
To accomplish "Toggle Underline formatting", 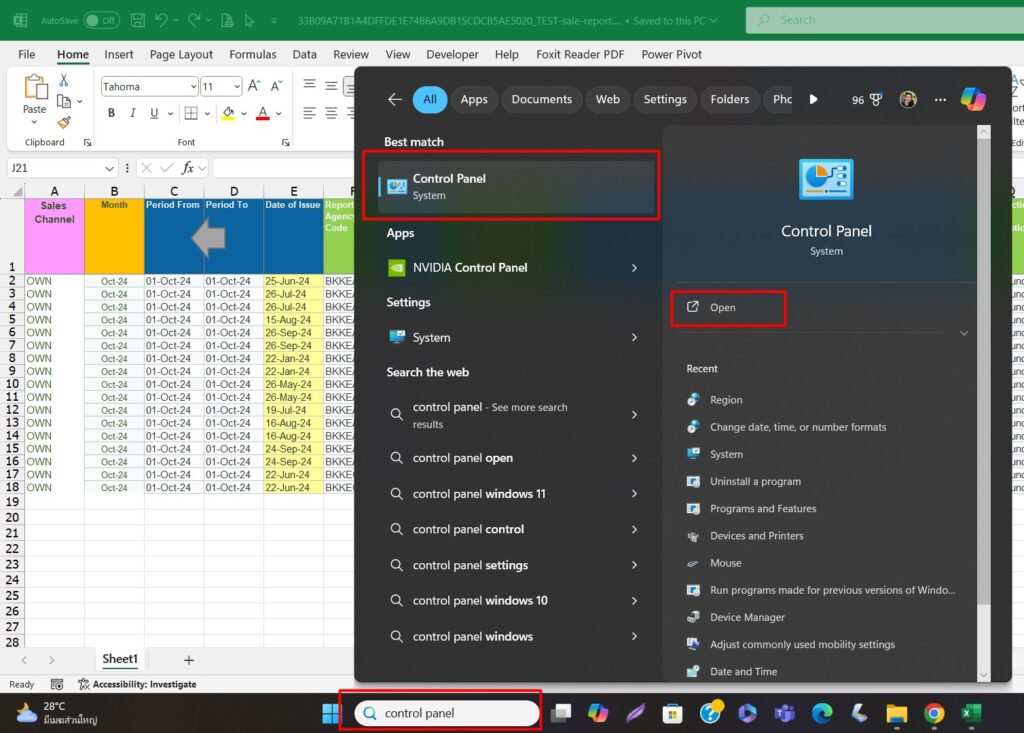I will (x=154, y=113).
